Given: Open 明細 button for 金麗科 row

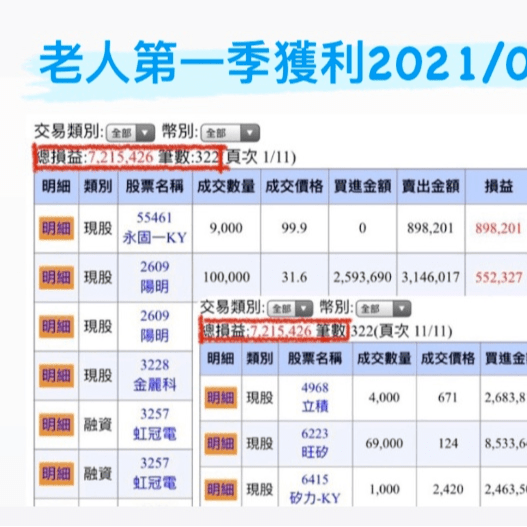Looking at the screenshot, I should [56, 375].
